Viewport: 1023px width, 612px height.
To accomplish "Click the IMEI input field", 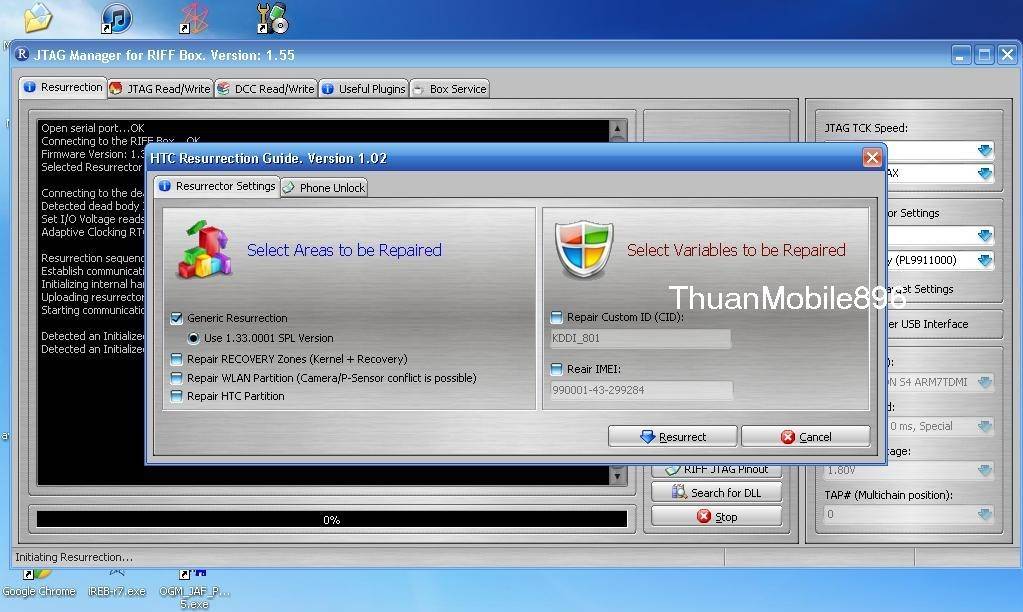I will click(x=641, y=390).
